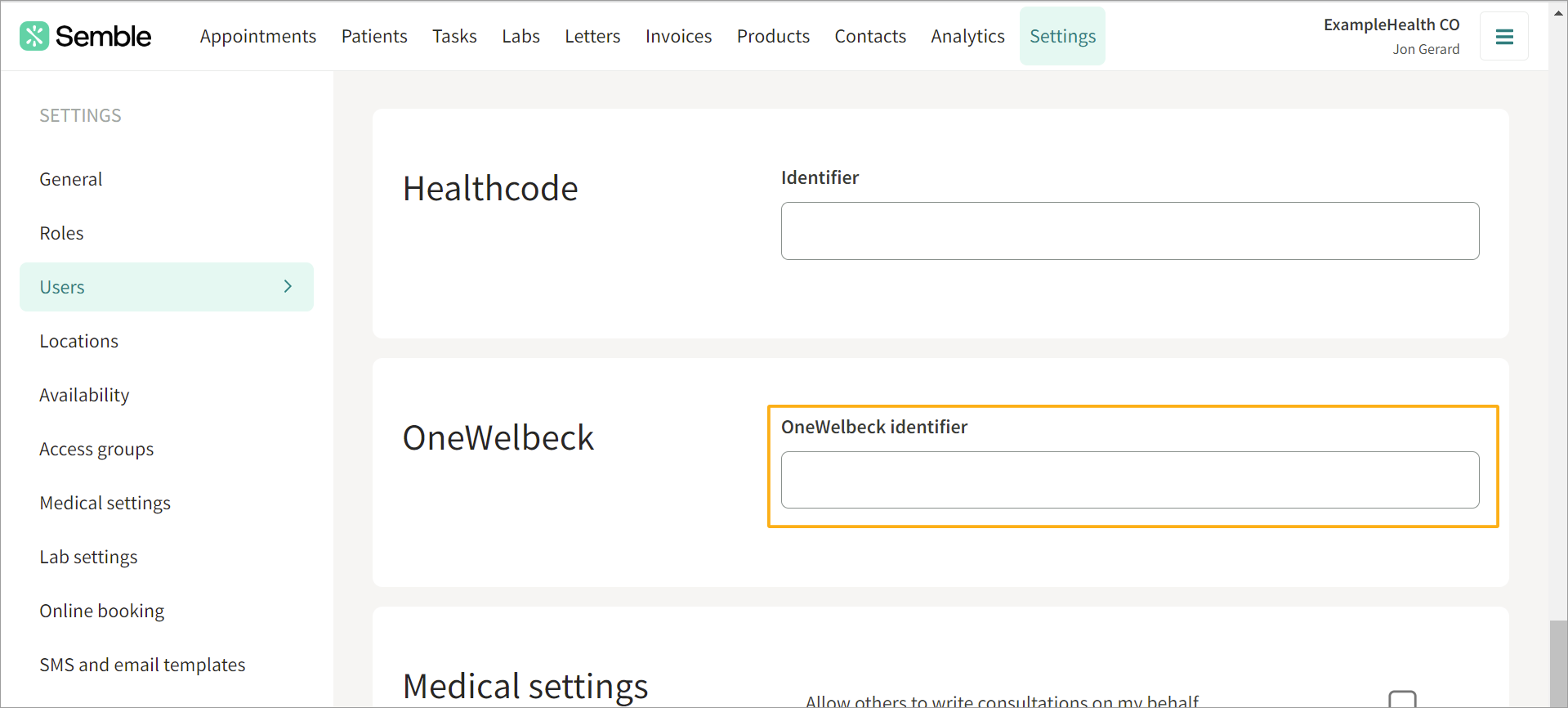The height and width of the screenshot is (708, 1568).
Task: Click the scrollbar up arrow
Action: click(x=1558, y=12)
